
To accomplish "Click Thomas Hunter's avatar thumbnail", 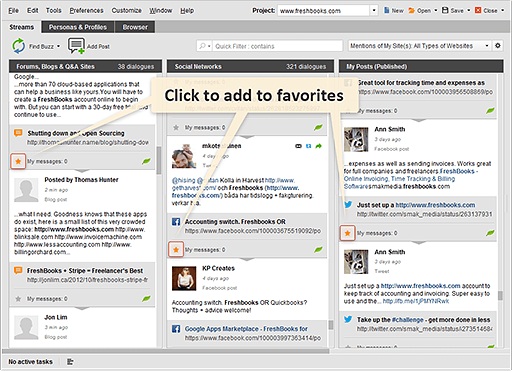I will 26,190.
